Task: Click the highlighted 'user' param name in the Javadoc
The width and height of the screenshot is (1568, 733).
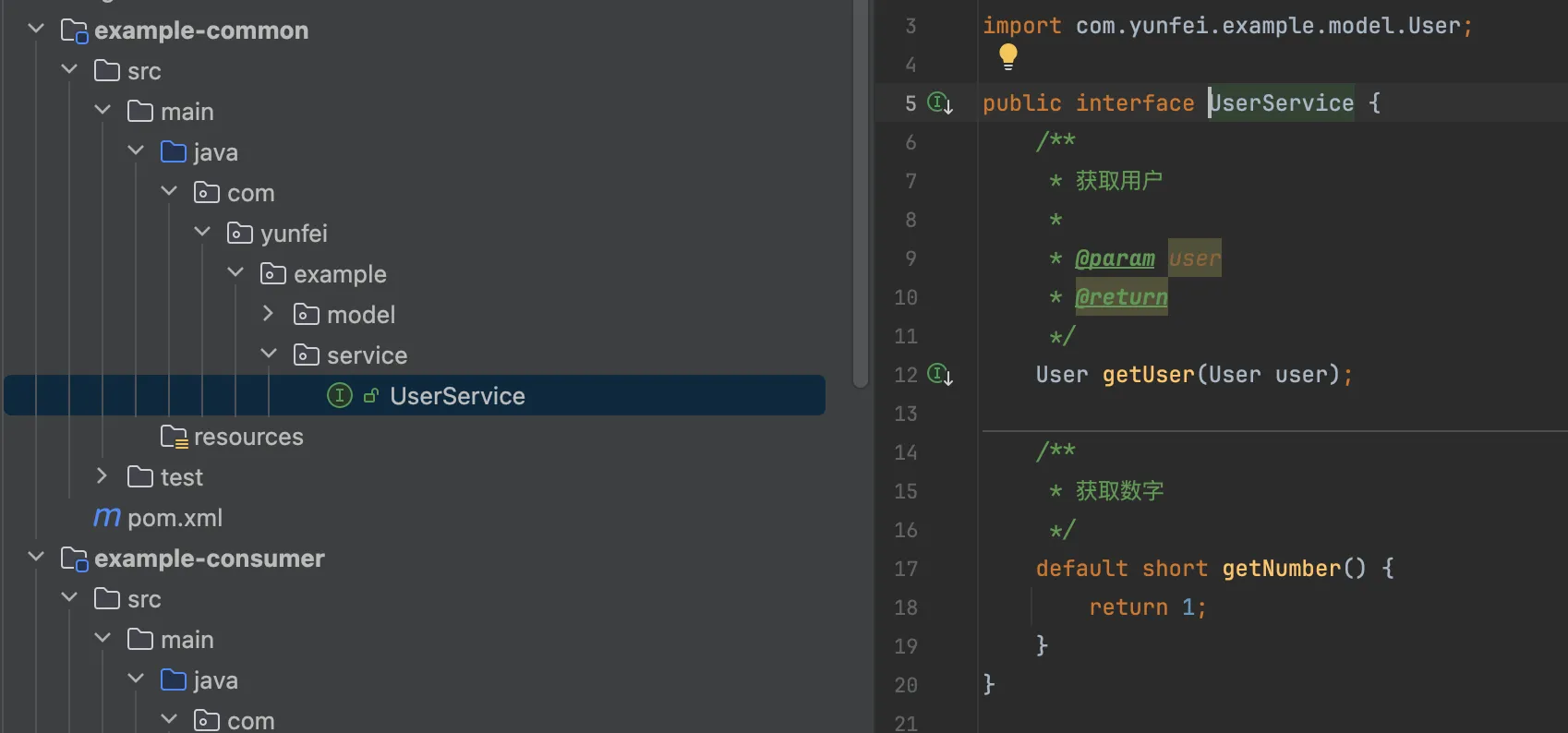Action: click(1195, 258)
